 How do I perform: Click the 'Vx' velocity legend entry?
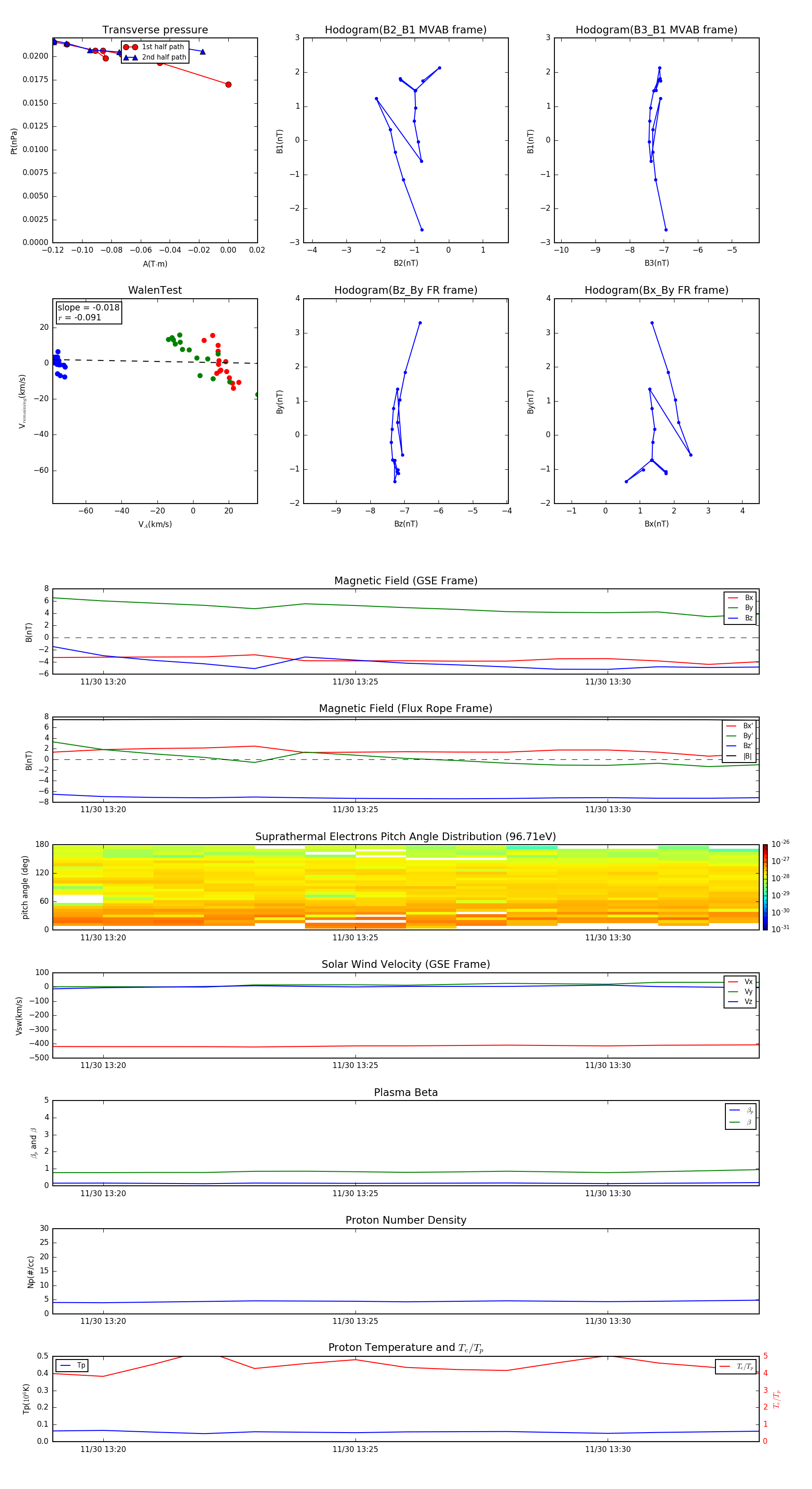pyautogui.click(x=740, y=981)
